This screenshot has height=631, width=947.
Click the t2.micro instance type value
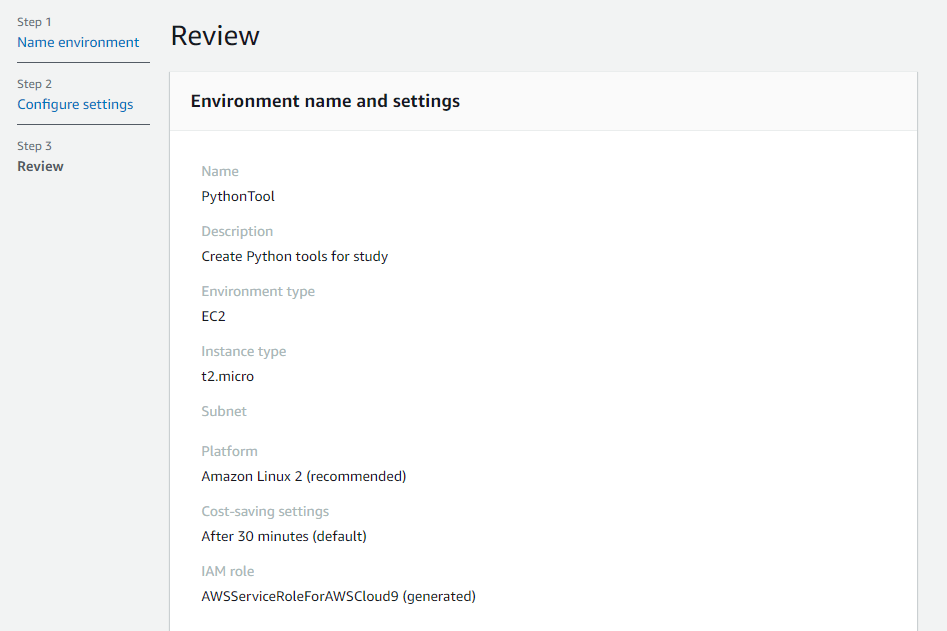tap(228, 376)
